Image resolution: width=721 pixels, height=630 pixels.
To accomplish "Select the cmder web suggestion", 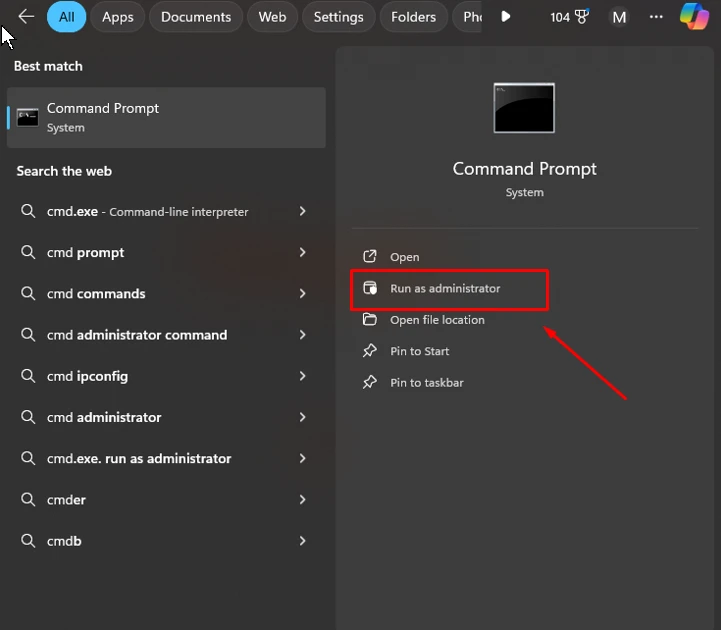I will 166,499.
